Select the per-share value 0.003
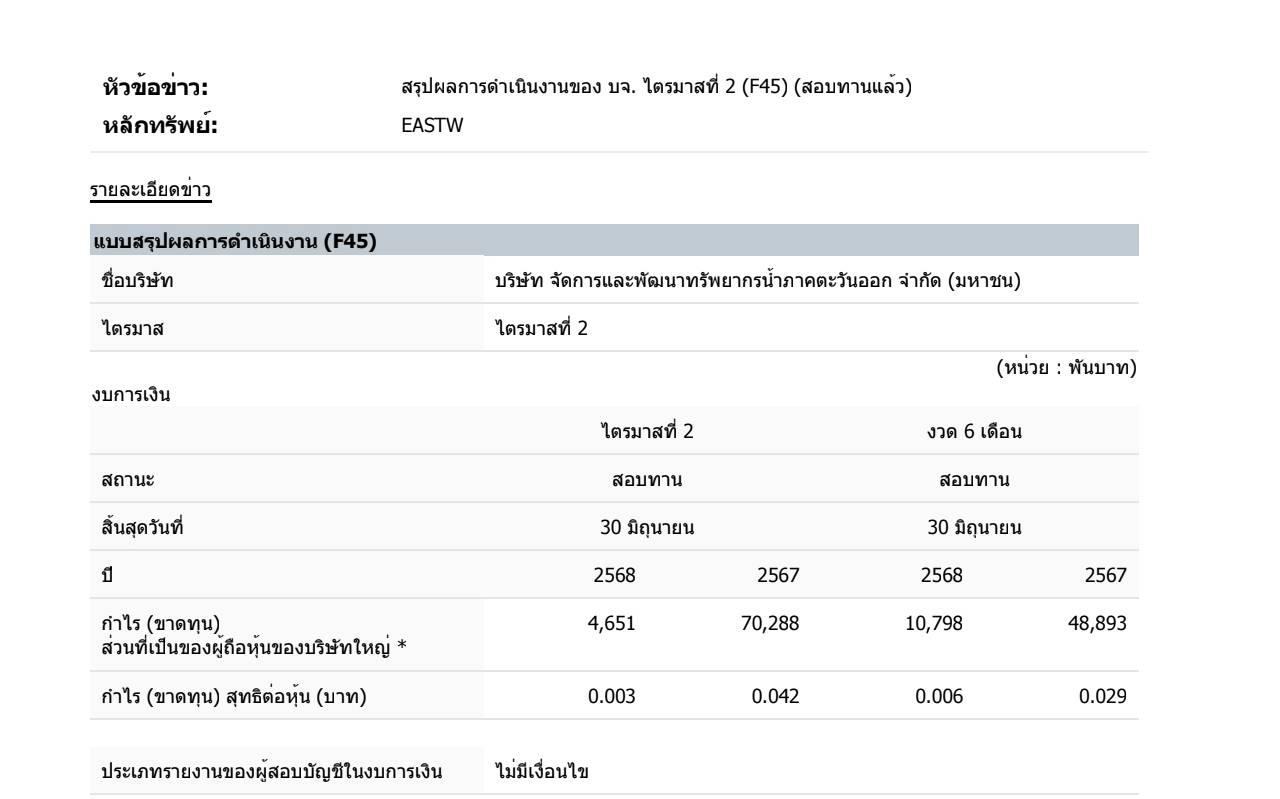This screenshot has height=799, width=1280. [x=611, y=697]
